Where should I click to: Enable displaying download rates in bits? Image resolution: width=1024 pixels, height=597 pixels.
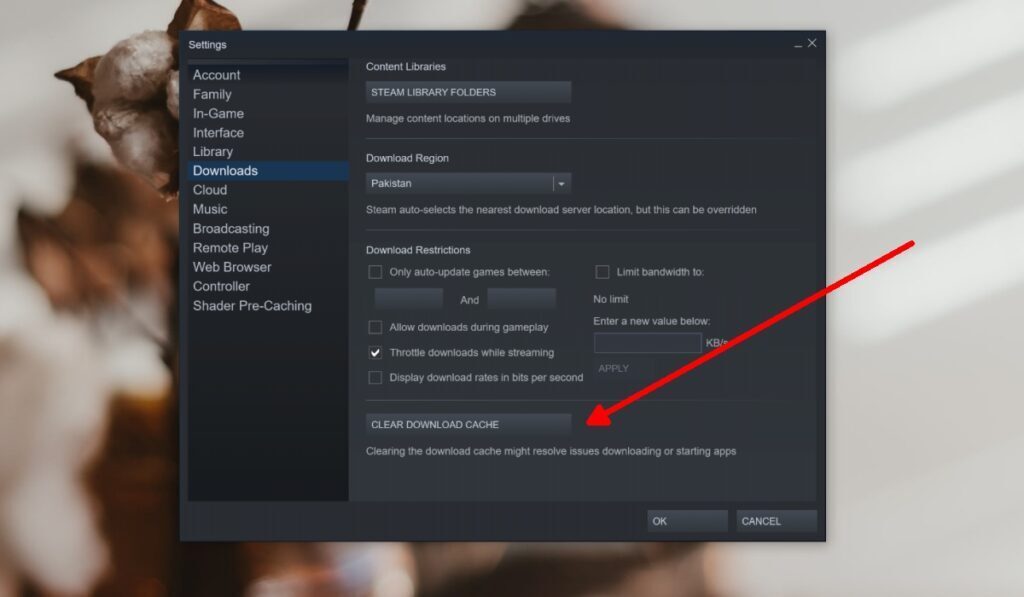click(376, 377)
